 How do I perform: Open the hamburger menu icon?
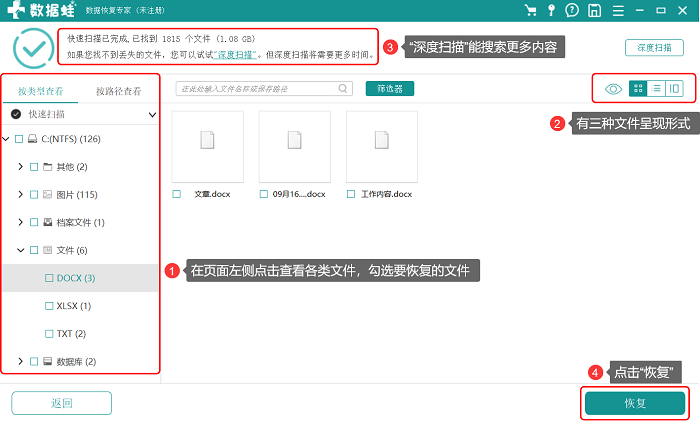(618, 10)
